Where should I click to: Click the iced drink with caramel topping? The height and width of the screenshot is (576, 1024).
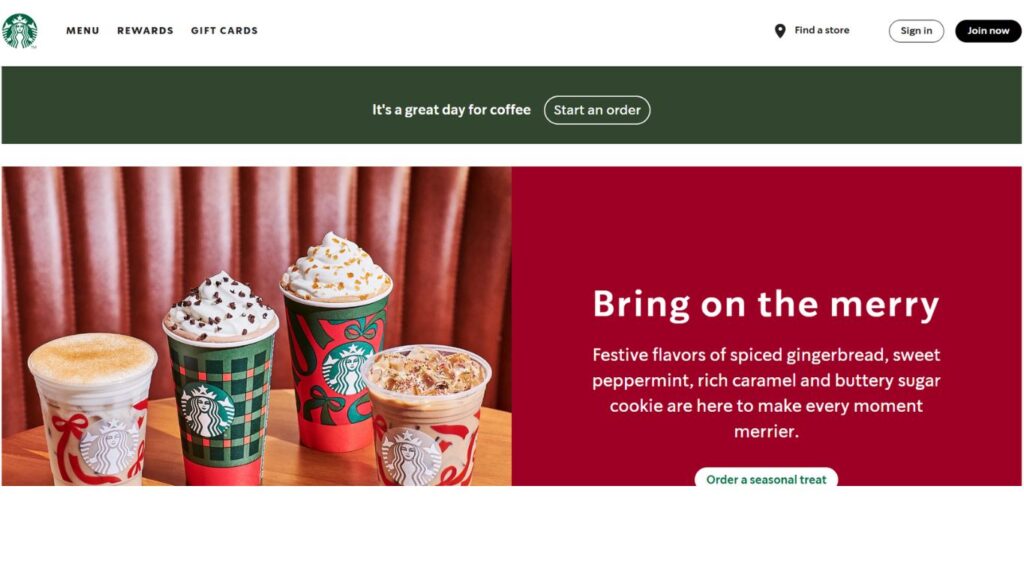pyautogui.click(x=426, y=415)
